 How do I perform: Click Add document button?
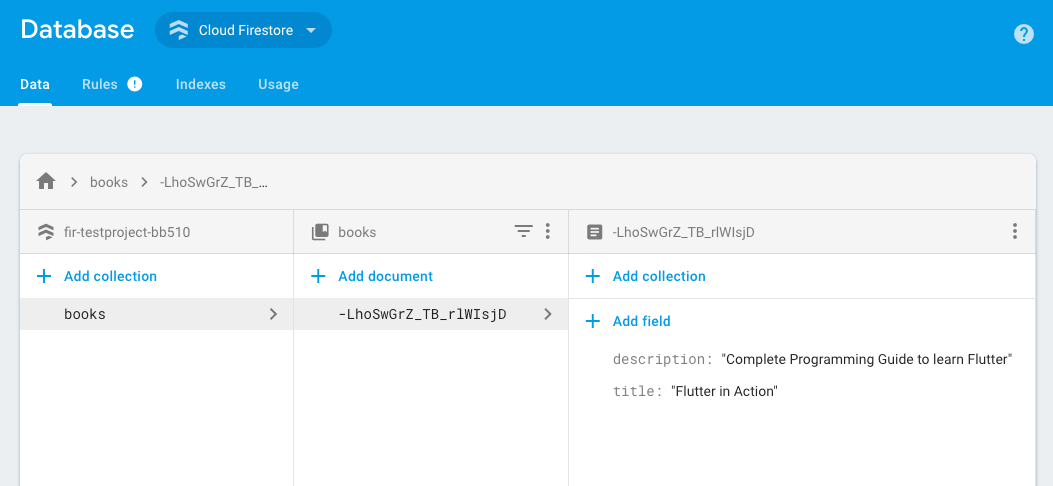click(372, 276)
